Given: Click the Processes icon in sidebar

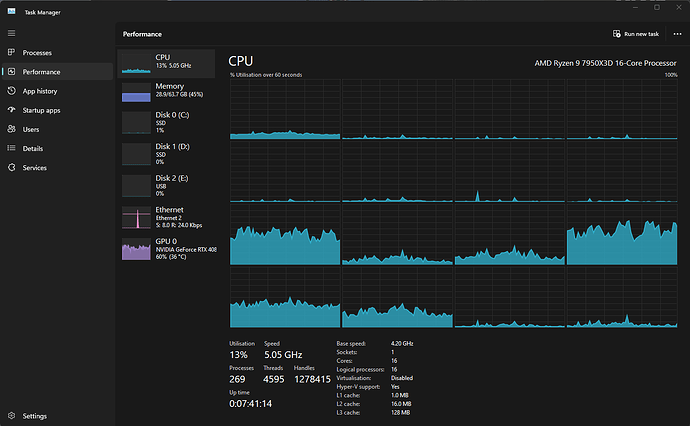Looking at the screenshot, I should click(x=11, y=52).
